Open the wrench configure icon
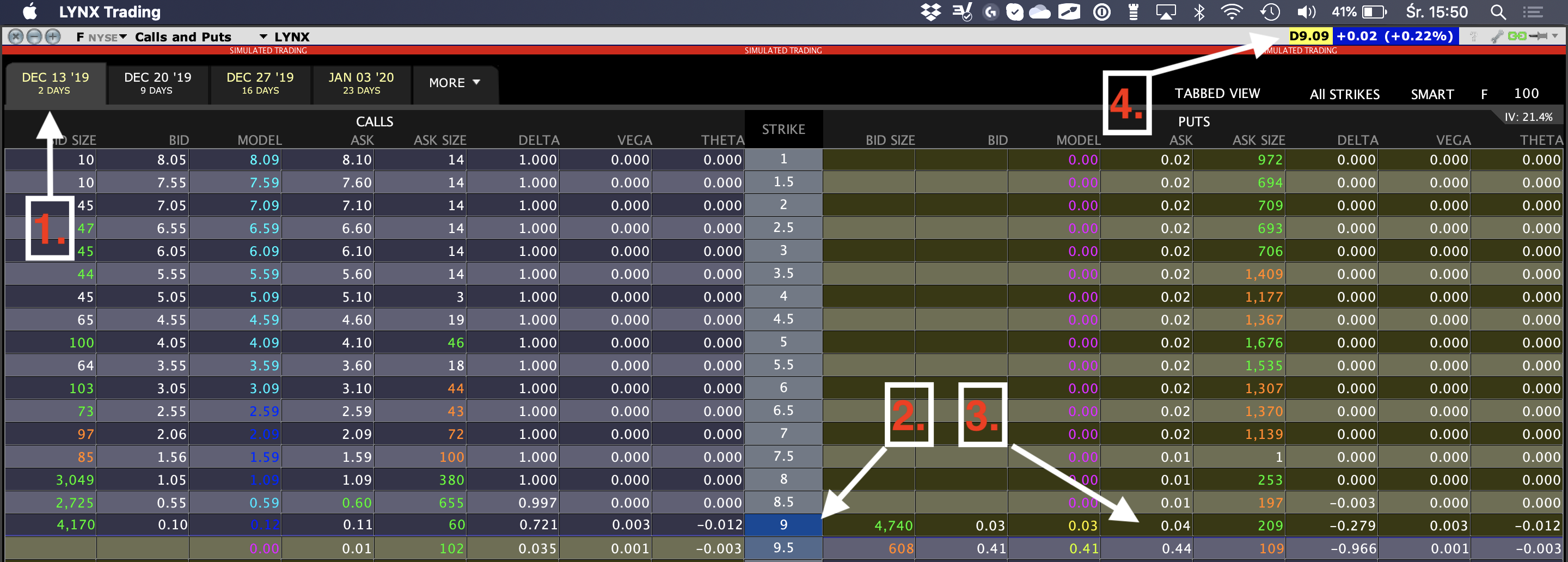 click(x=1497, y=36)
